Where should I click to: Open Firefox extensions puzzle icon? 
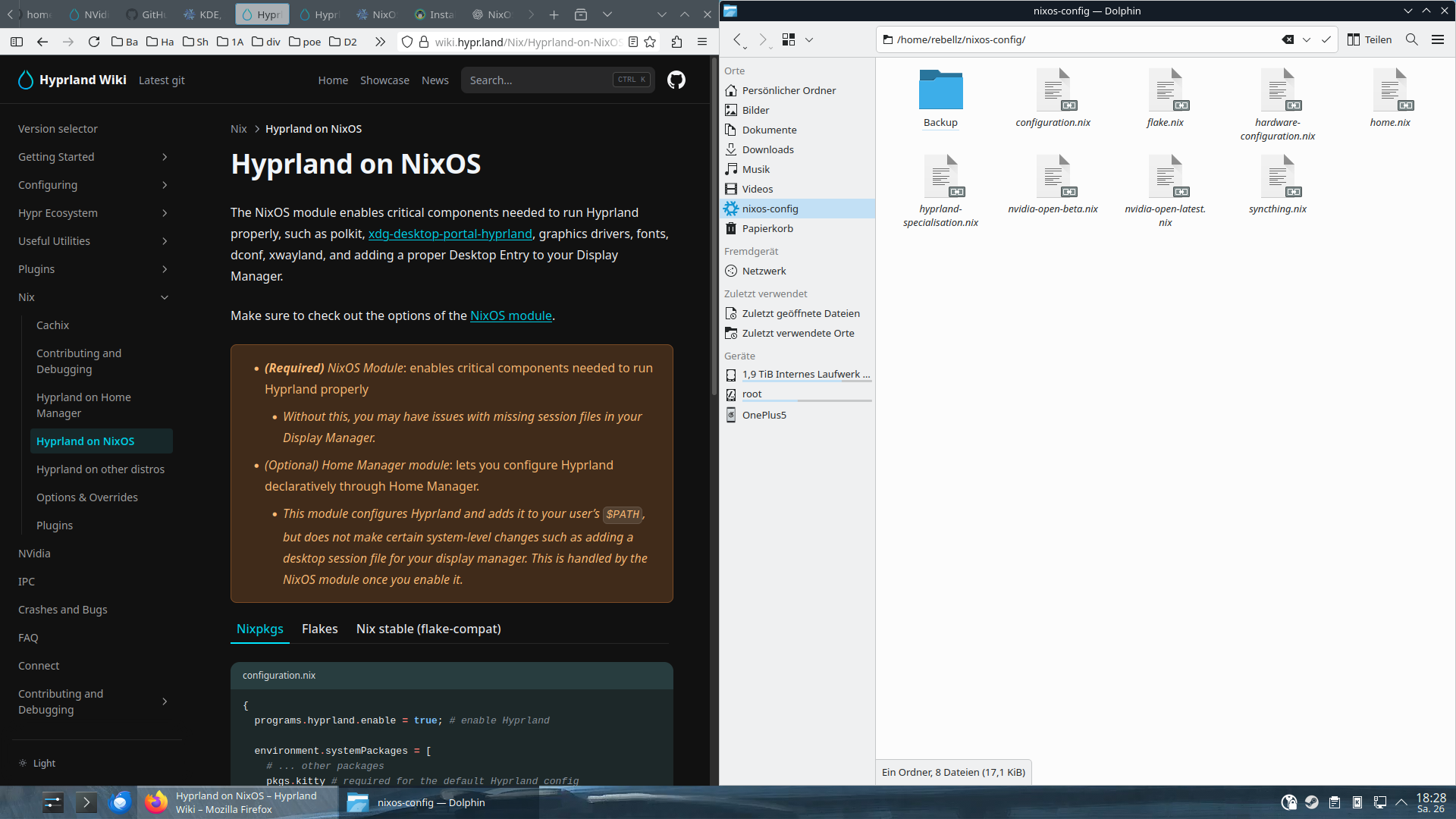click(x=676, y=42)
